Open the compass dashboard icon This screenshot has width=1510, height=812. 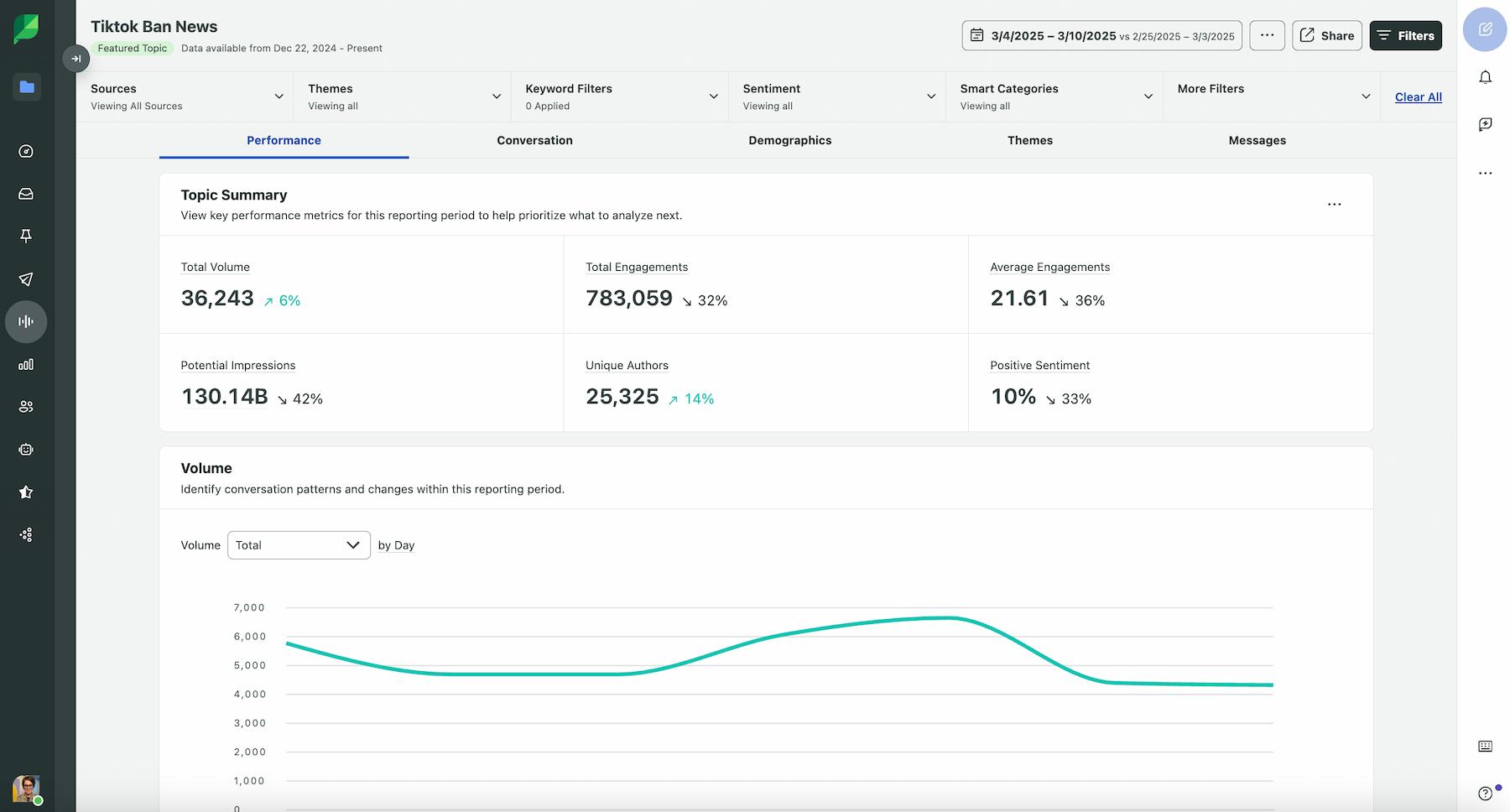26,152
